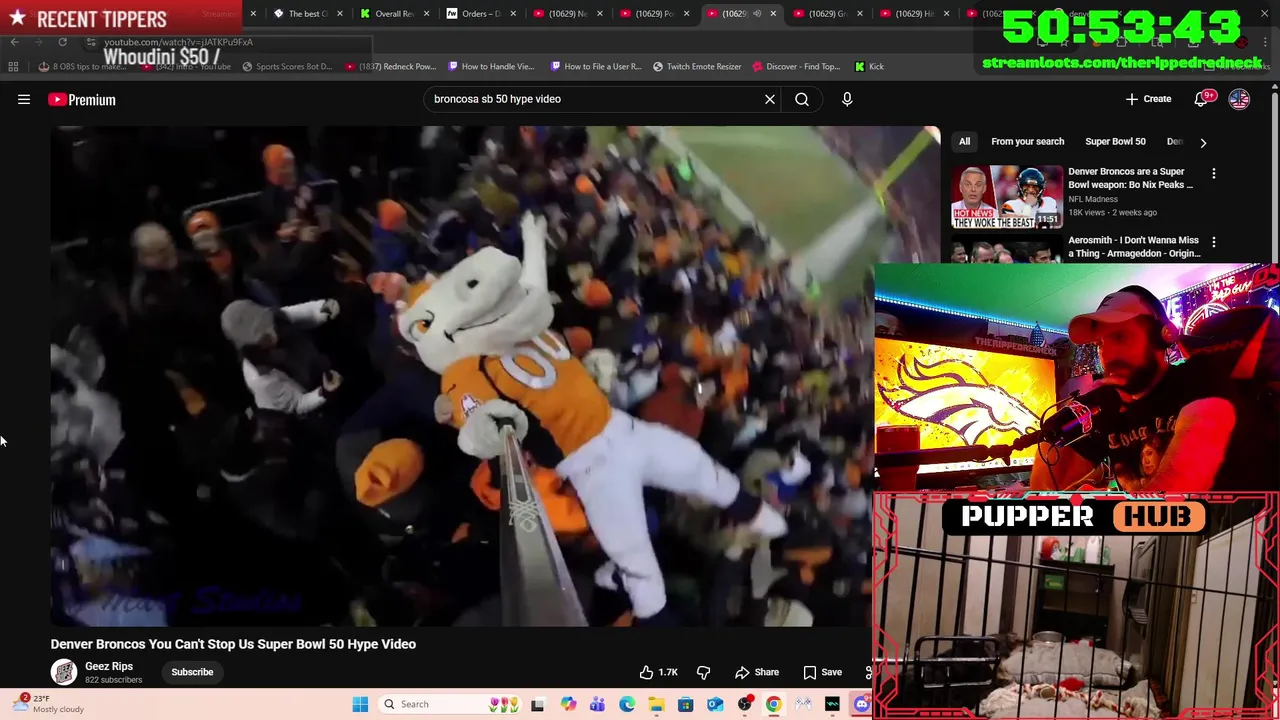Switch to Orders browser tab
Viewport: 1280px width, 720px height.
(480, 14)
